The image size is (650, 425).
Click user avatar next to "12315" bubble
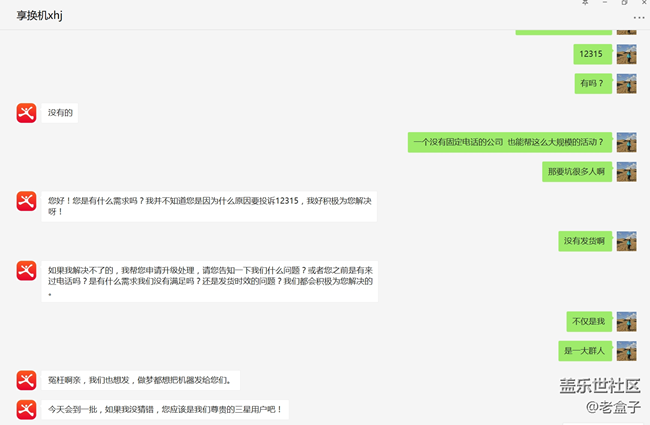[626, 54]
